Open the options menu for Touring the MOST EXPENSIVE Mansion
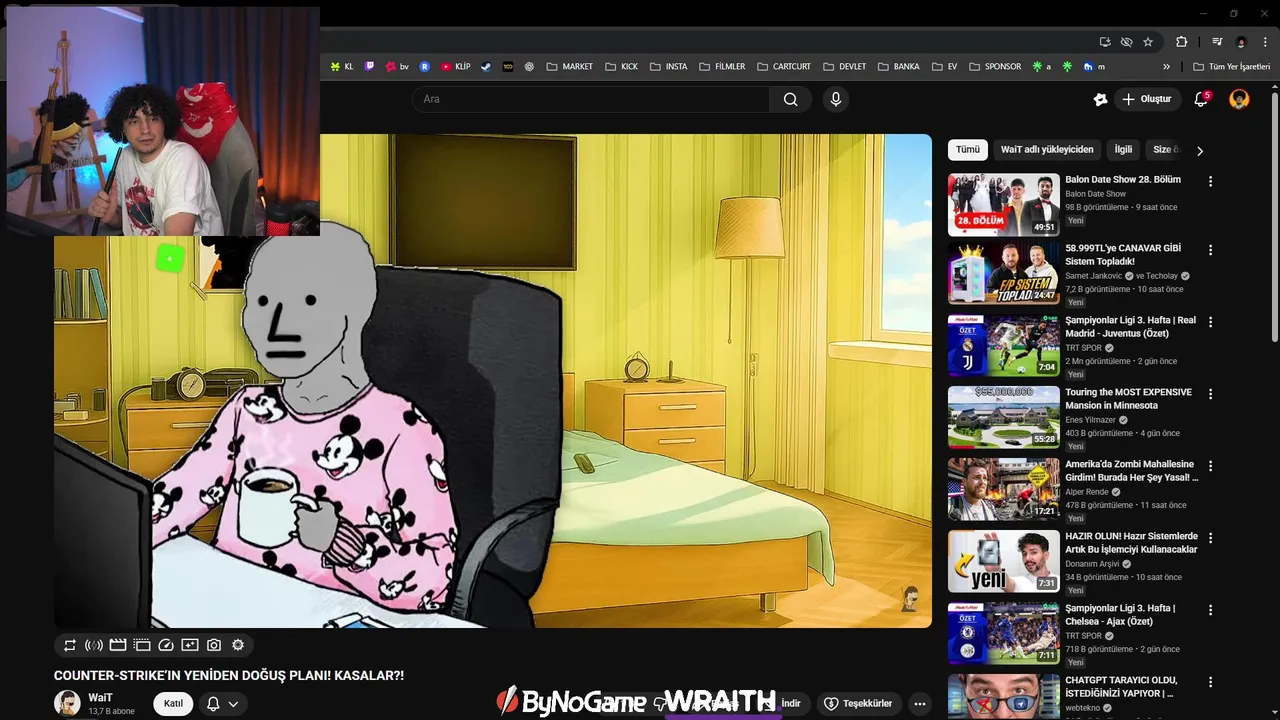The image size is (1280, 720). pyautogui.click(x=1210, y=394)
